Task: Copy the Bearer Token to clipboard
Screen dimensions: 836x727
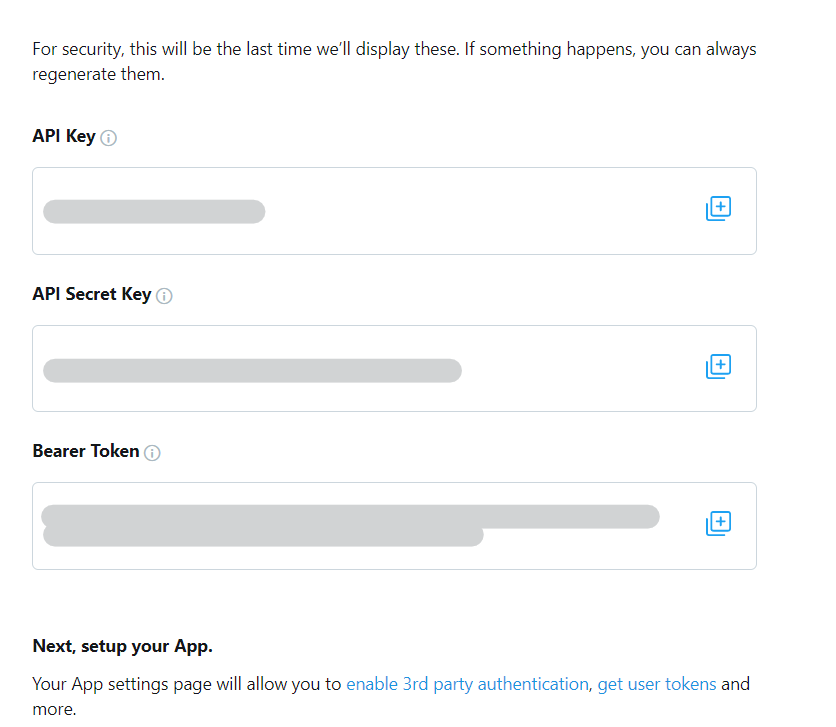Action: point(718,523)
